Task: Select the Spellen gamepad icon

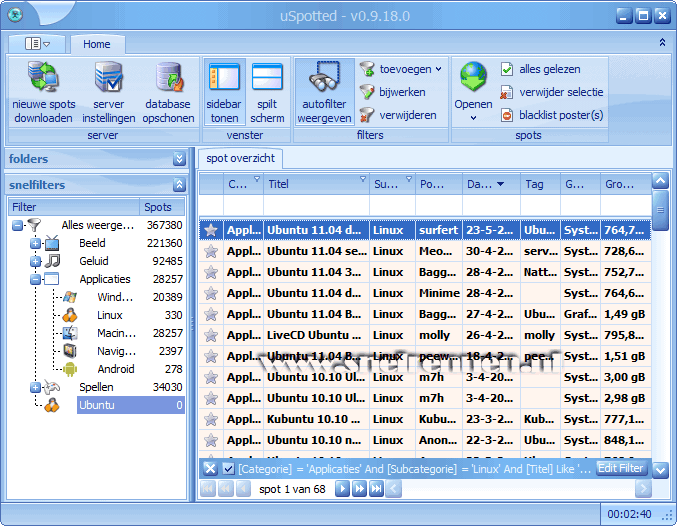Action: (52, 387)
